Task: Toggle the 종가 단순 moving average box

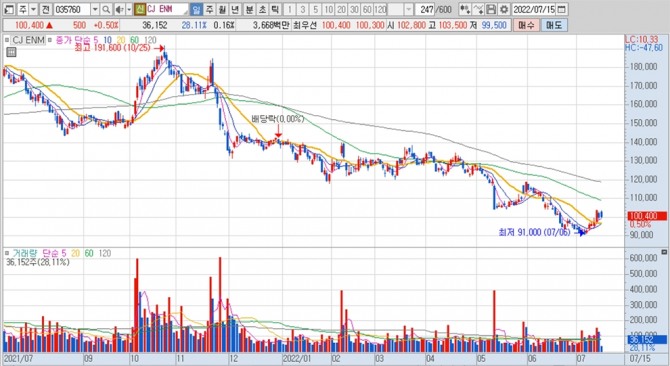Action: [50, 40]
